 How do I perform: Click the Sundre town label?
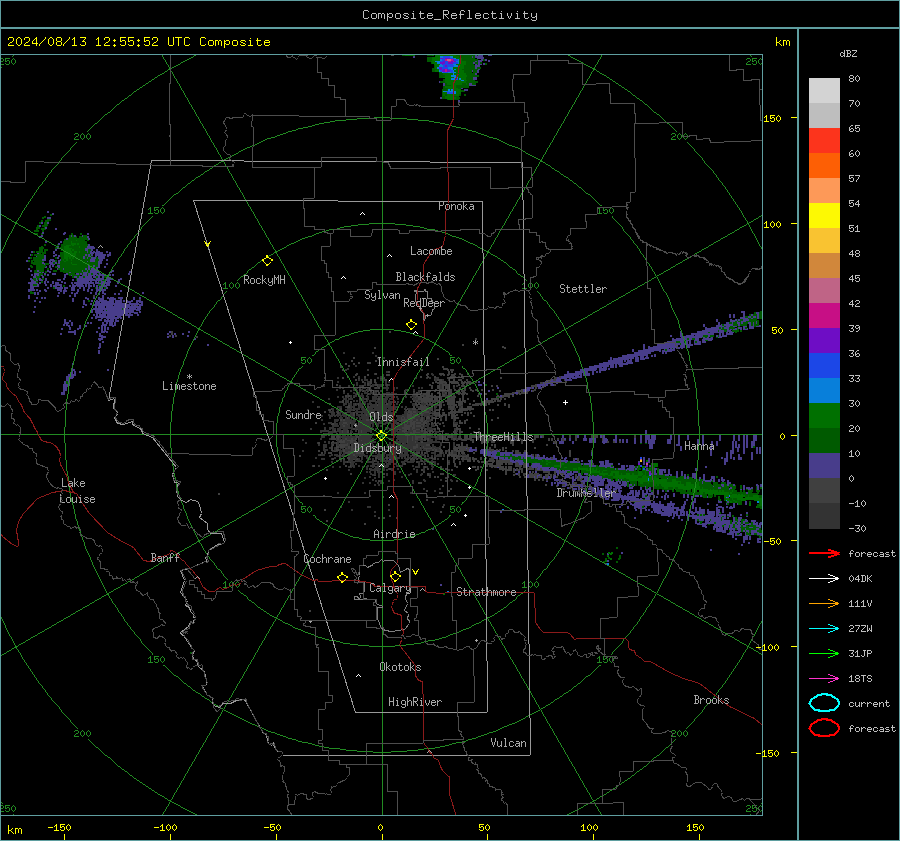coord(304,414)
